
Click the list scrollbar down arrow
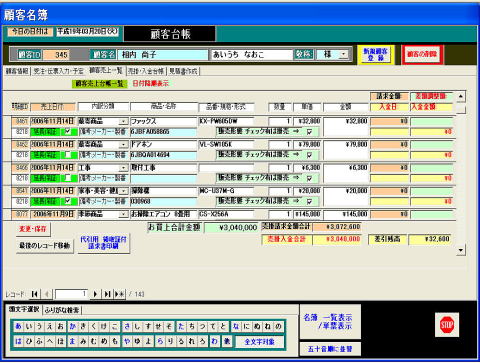pyautogui.click(x=461, y=250)
